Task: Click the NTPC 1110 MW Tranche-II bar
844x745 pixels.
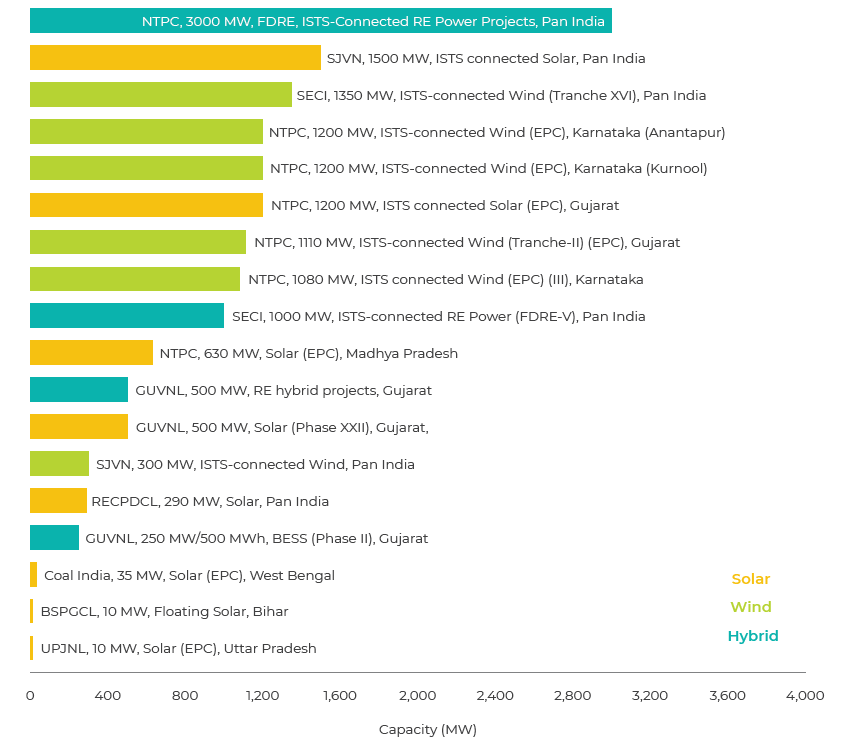Action: [138, 242]
